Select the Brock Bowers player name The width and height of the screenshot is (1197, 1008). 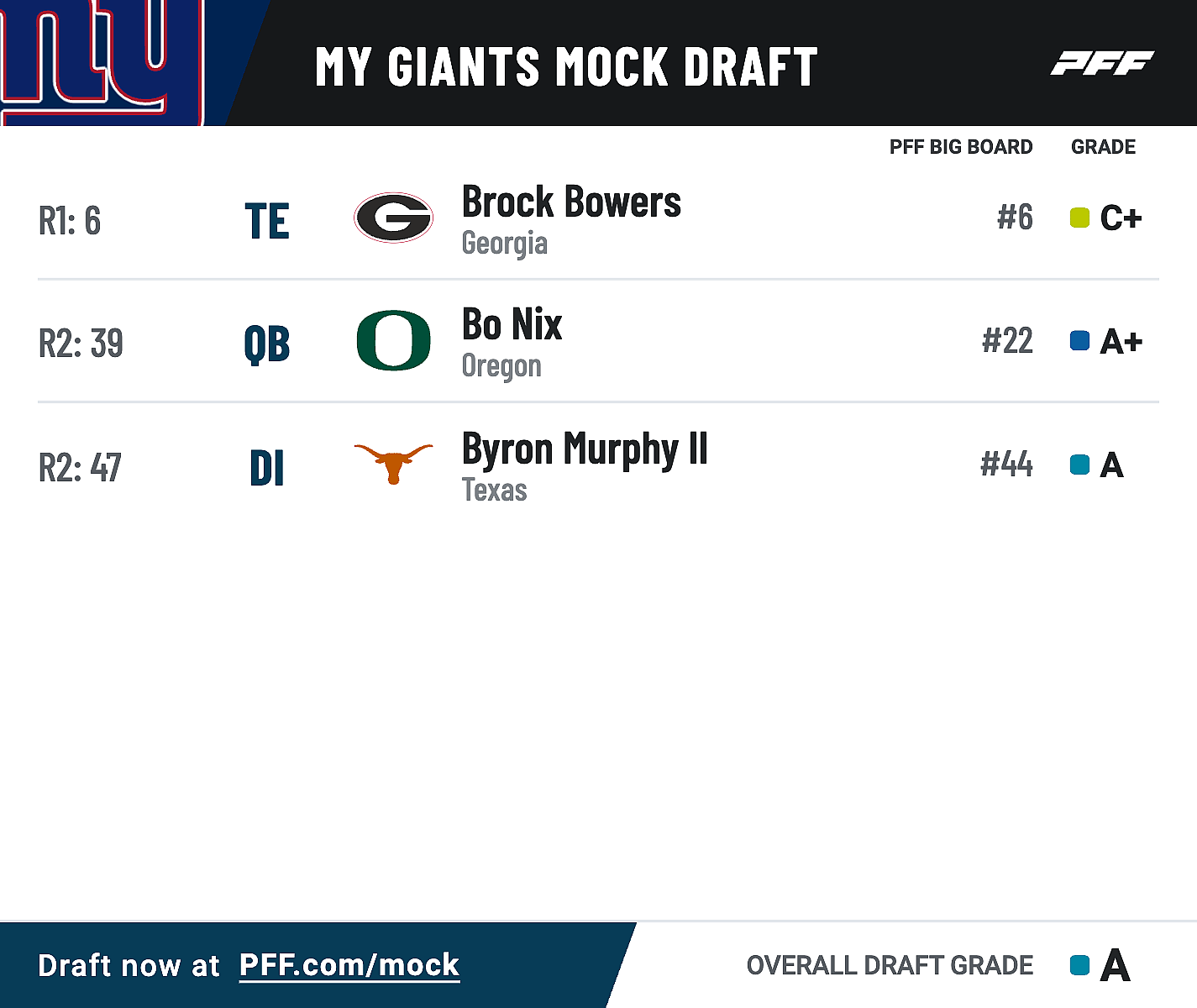click(x=571, y=202)
